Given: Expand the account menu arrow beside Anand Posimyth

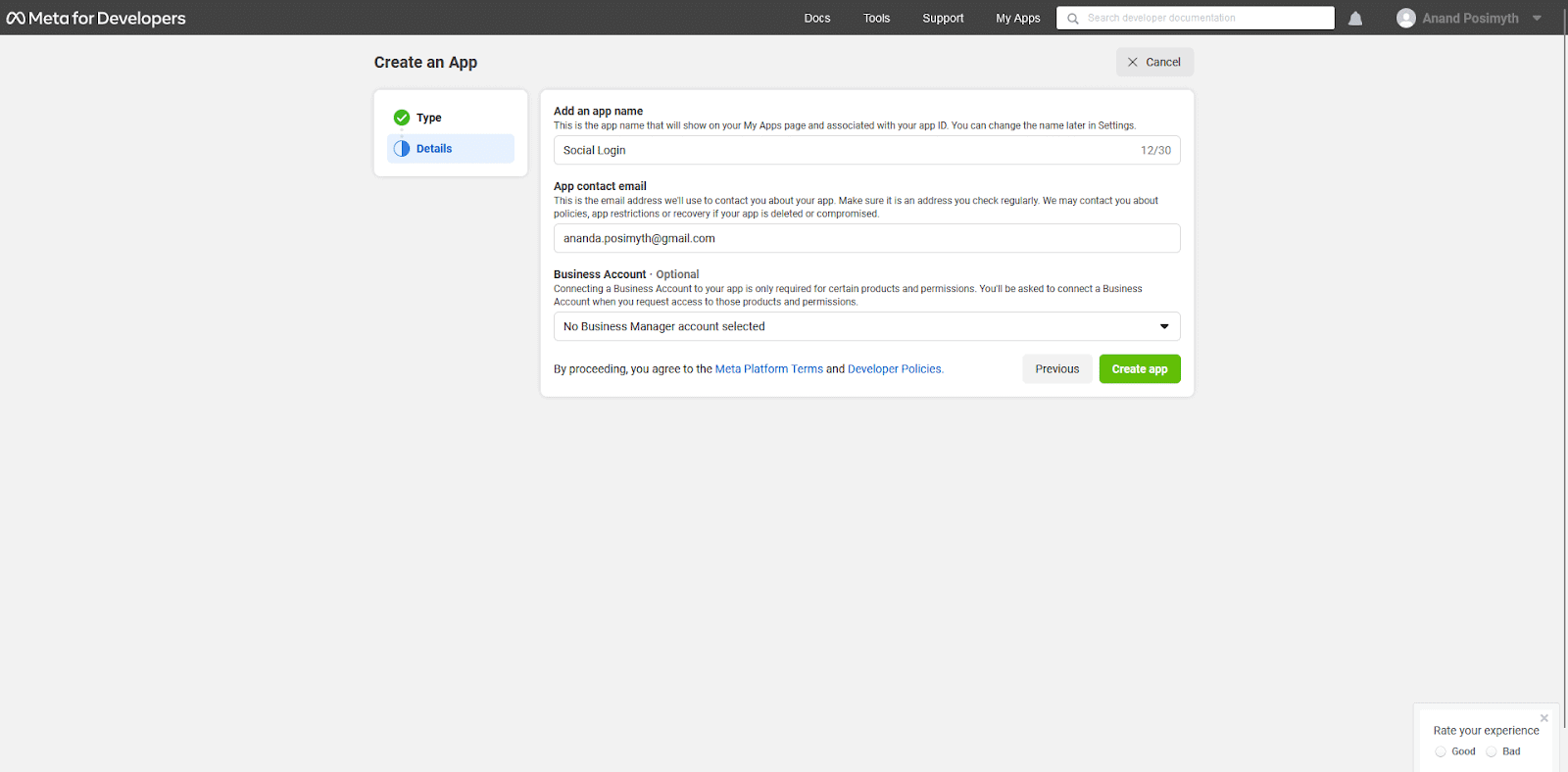Looking at the screenshot, I should coord(1537,18).
